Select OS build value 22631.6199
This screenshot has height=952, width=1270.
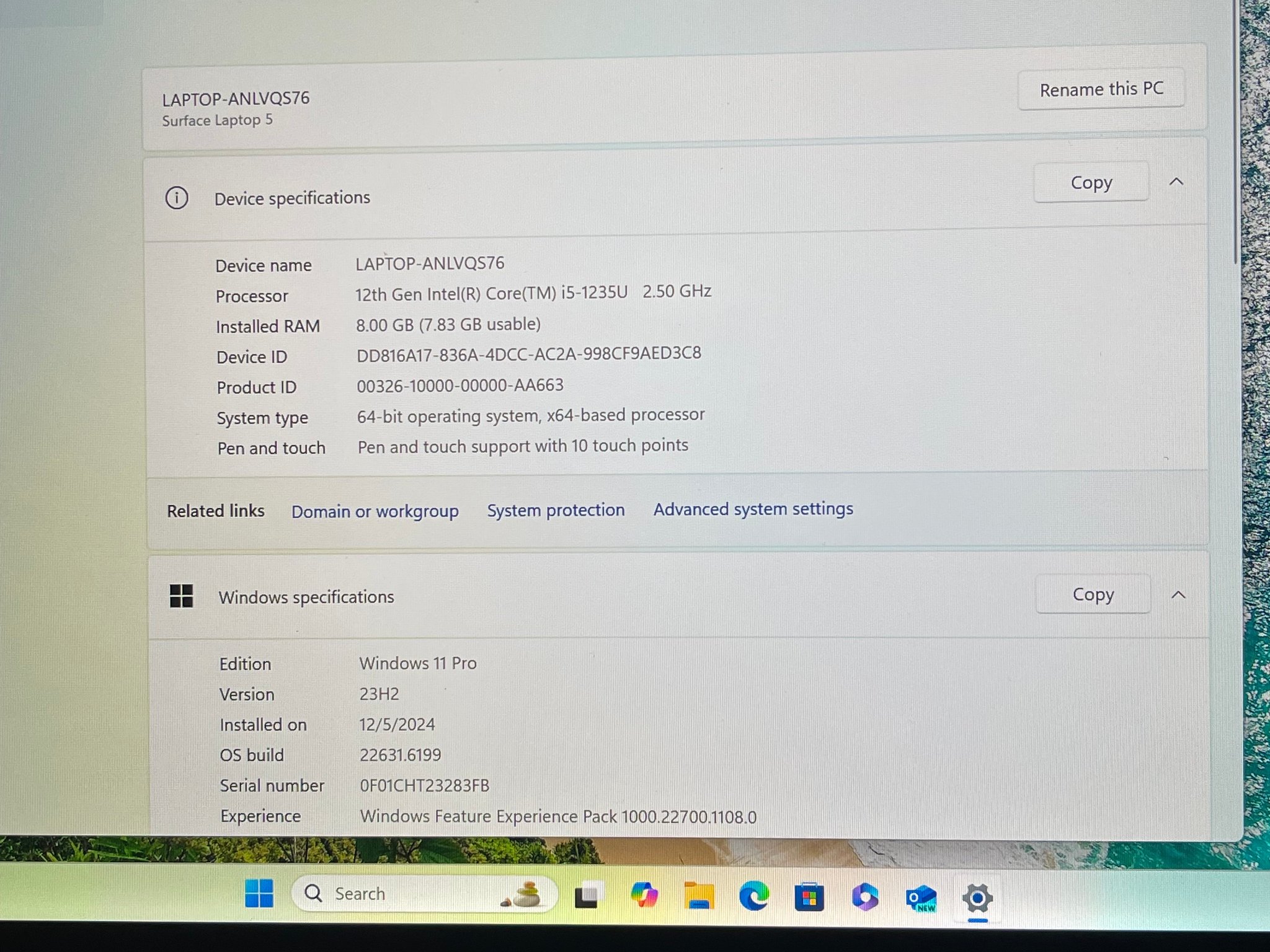click(x=401, y=755)
